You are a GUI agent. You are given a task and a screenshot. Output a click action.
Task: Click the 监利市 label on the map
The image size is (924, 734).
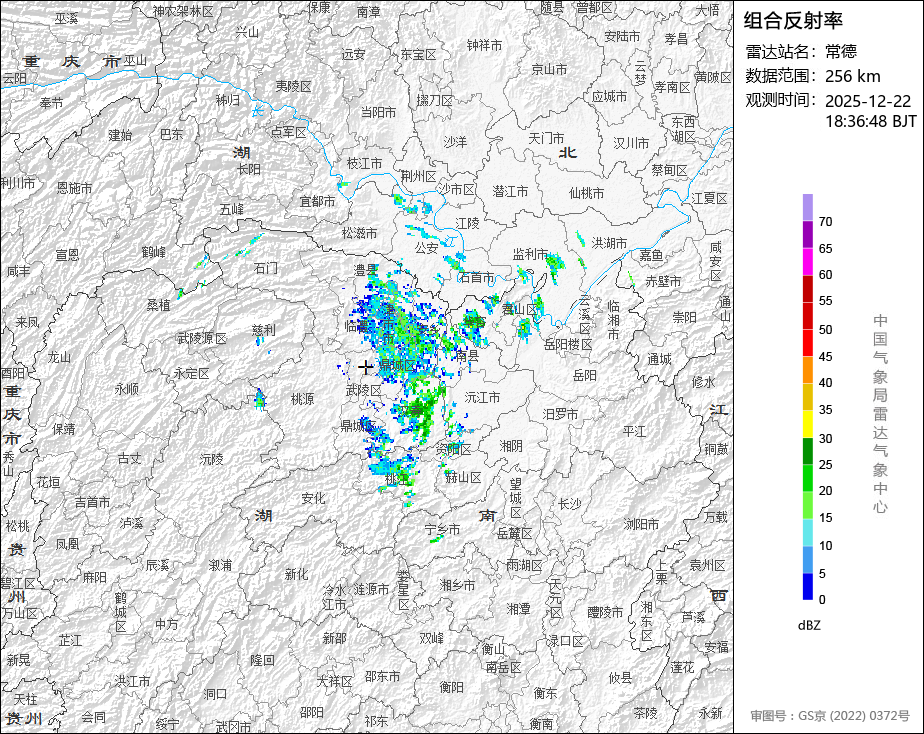point(530,254)
